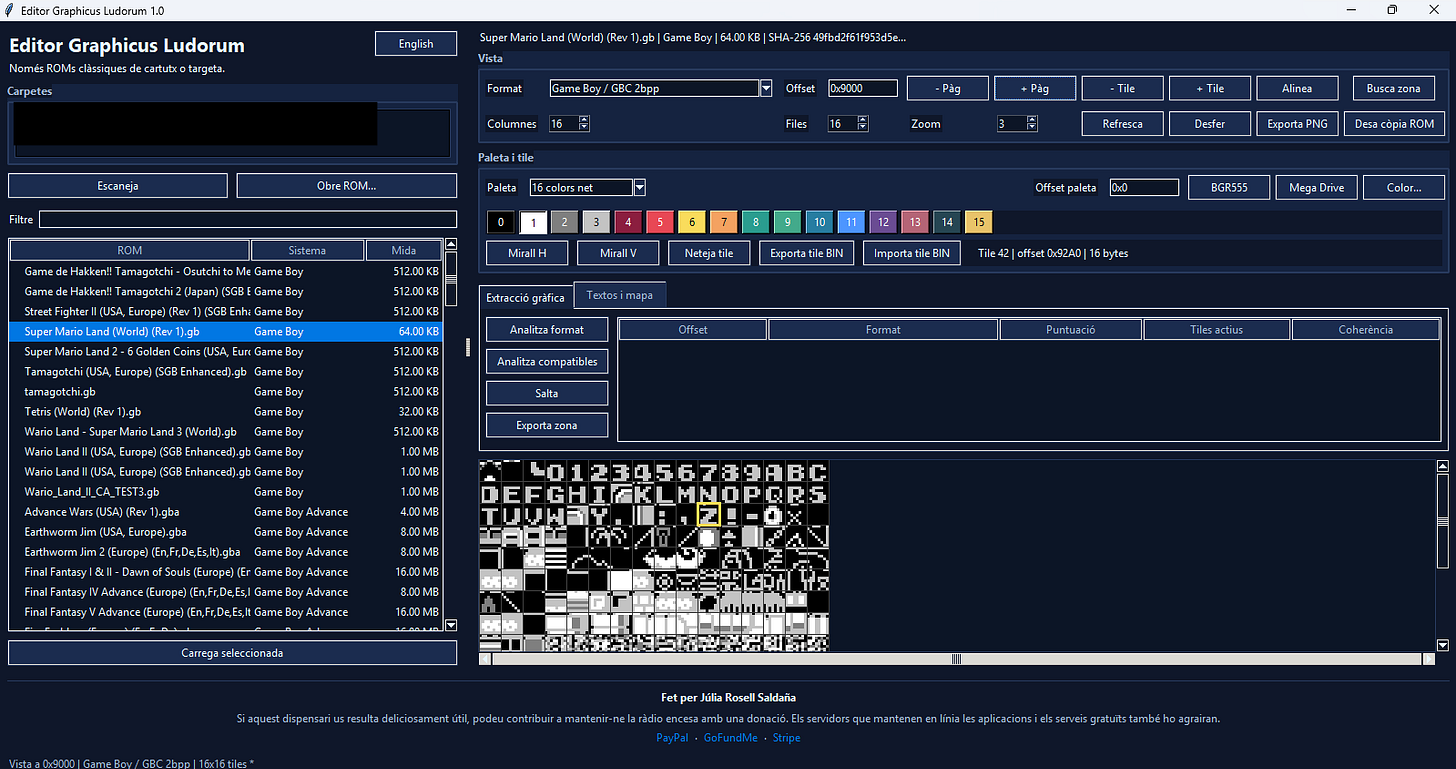Click into the Offset input field
Screen dimensions: 1456x769
(x=862, y=88)
